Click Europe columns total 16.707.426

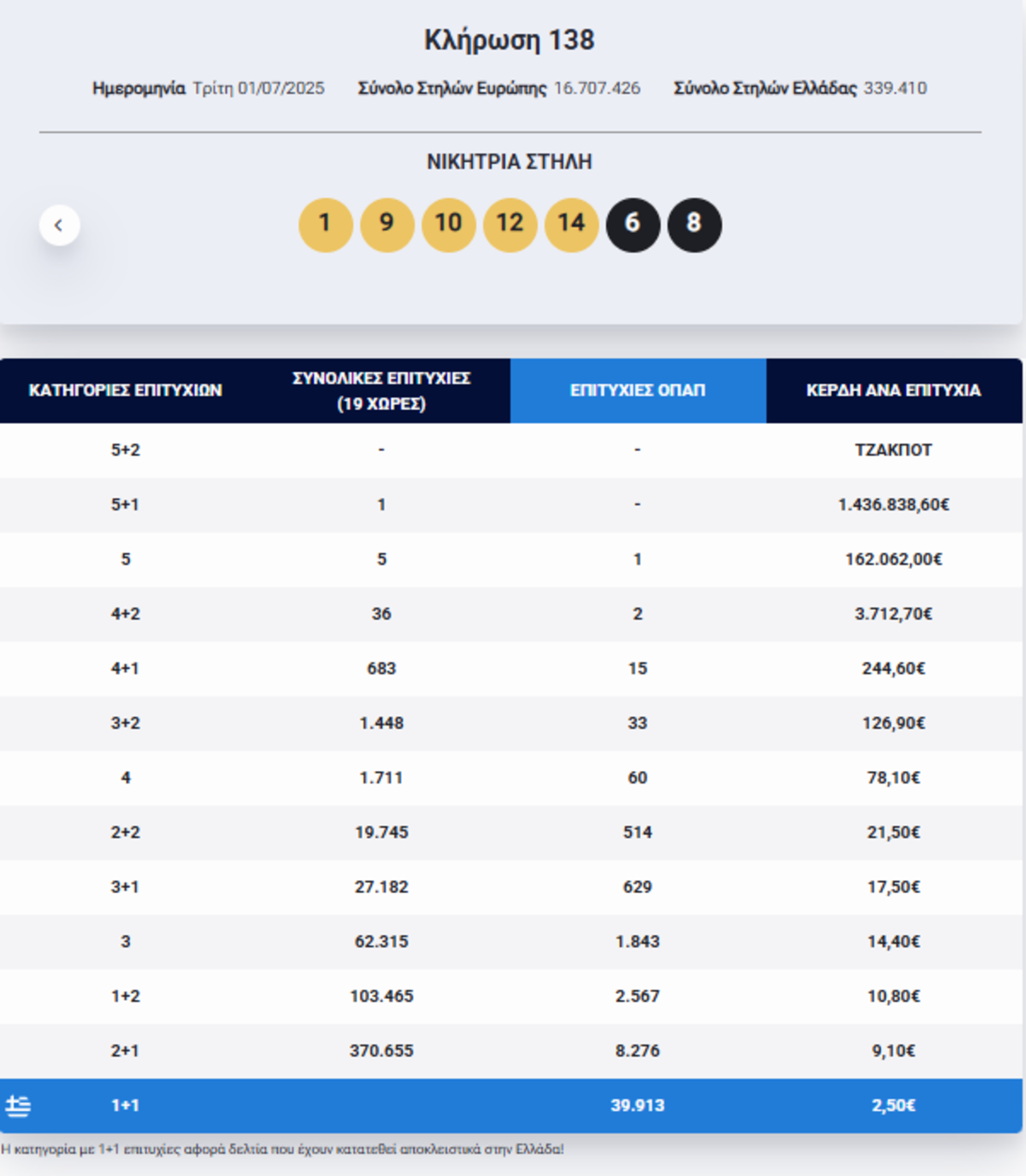tap(597, 88)
